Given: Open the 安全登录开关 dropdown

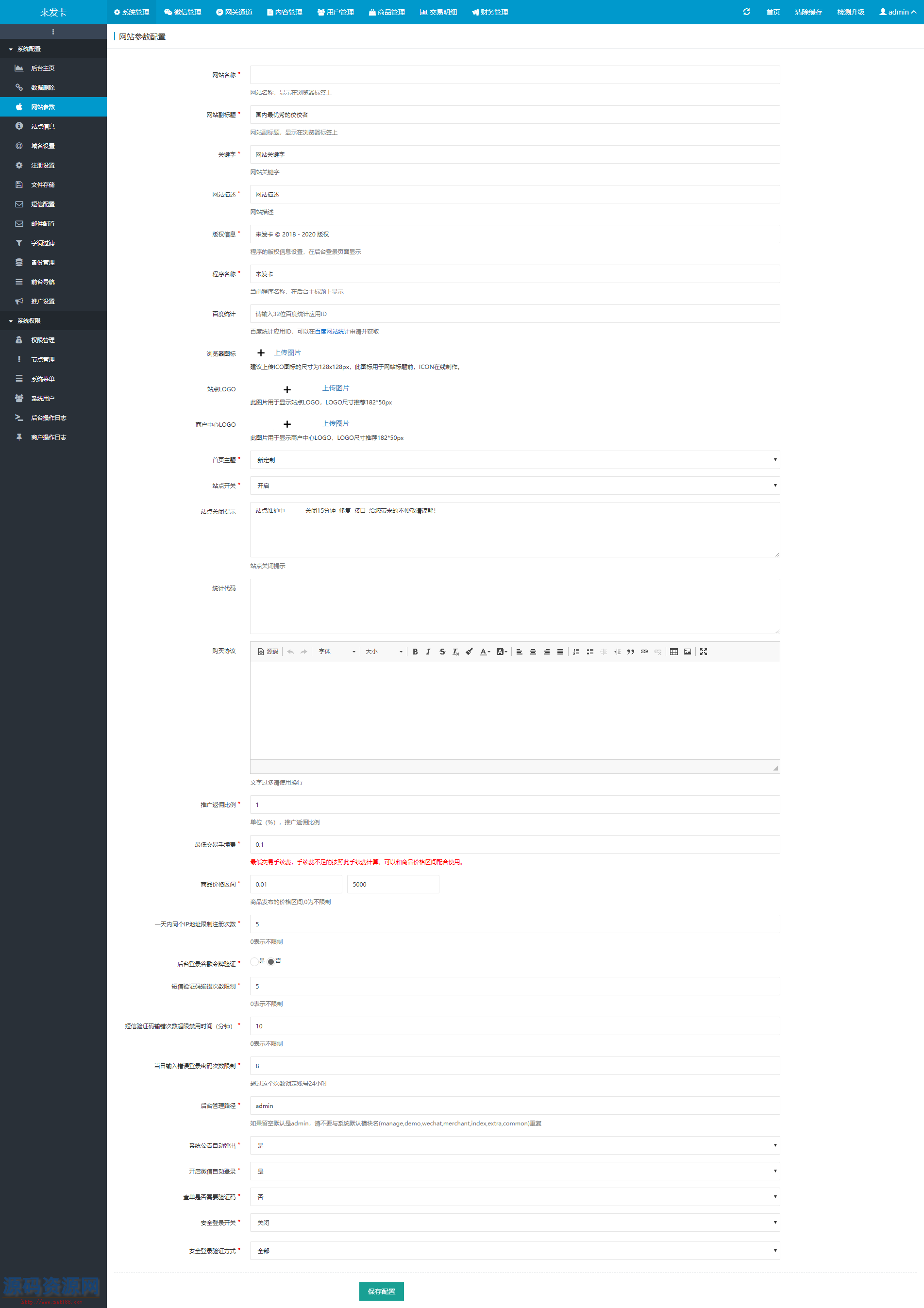Looking at the screenshot, I should coord(515,1223).
